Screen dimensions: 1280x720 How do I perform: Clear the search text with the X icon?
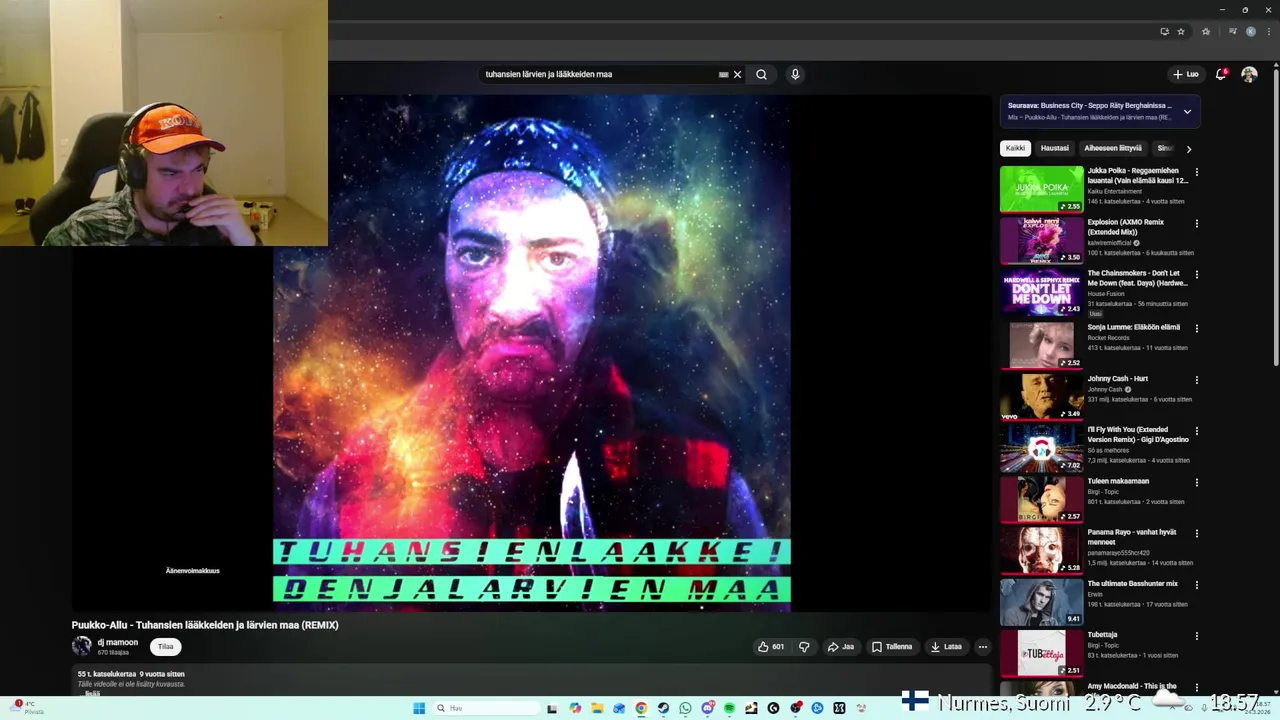pos(738,74)
